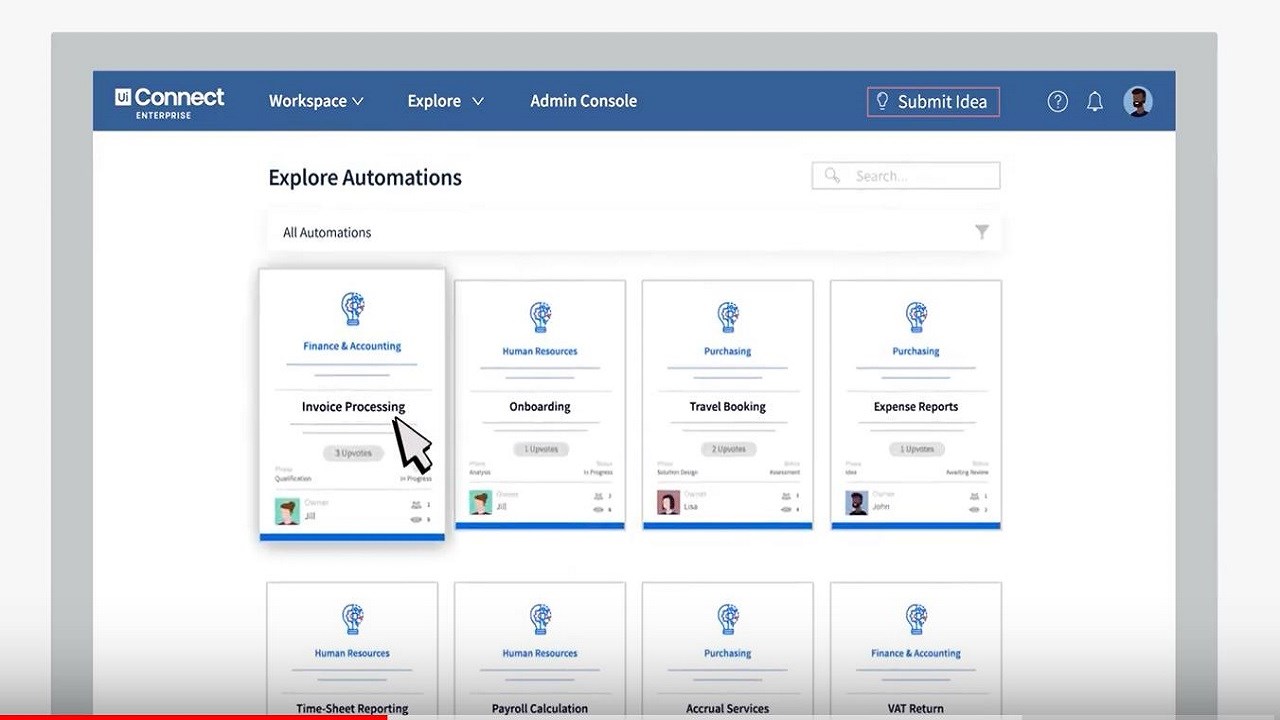Open the Invoice Processing automation
The height and width of the screenshot is (720, 1280).
click(353, 407)
